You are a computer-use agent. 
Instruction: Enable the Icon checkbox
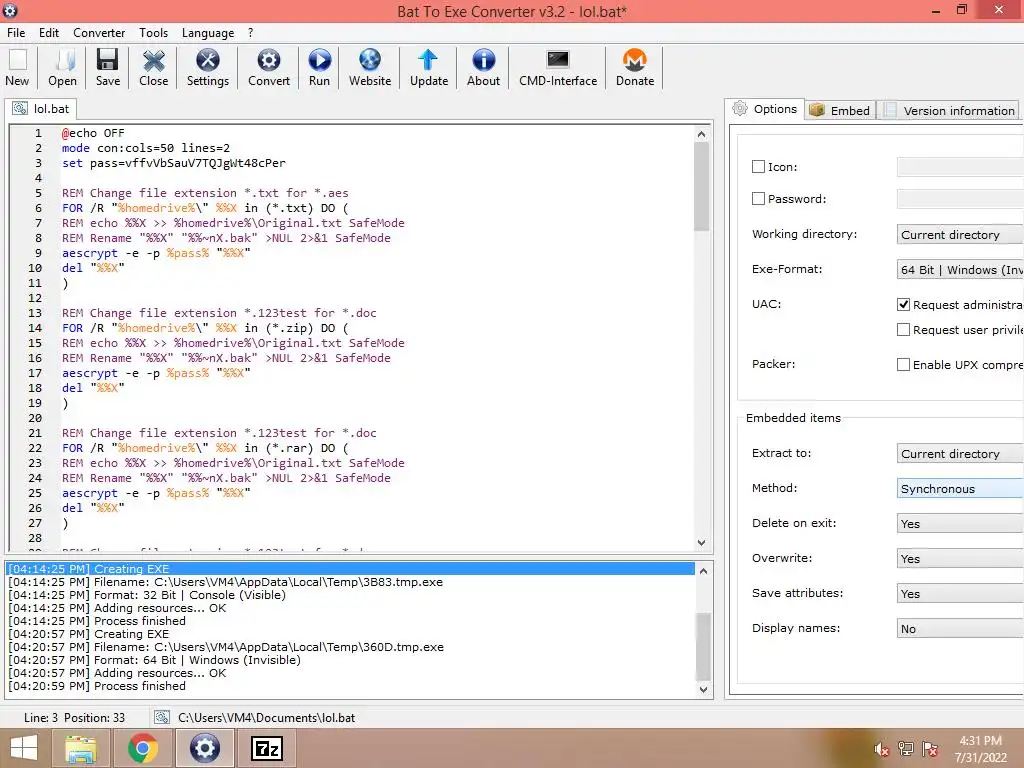[x=758, y=167]
